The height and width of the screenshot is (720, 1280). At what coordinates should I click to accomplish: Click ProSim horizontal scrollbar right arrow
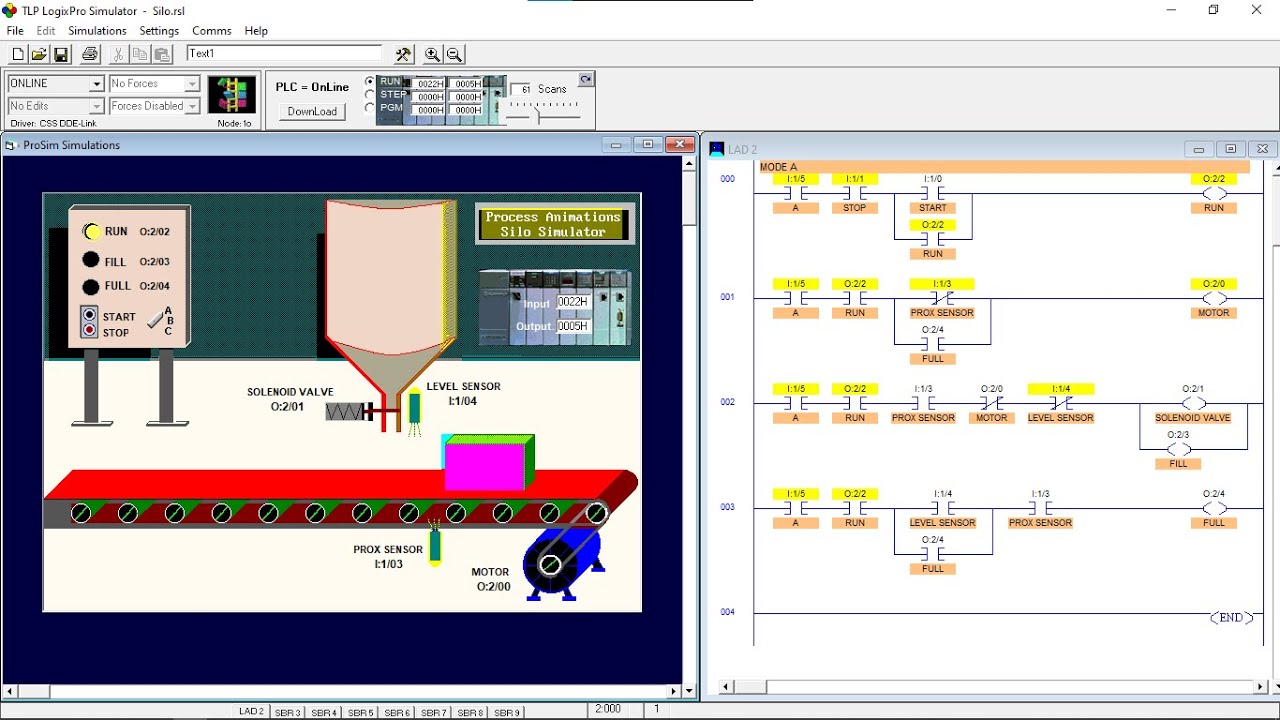(x=674, y=691)
